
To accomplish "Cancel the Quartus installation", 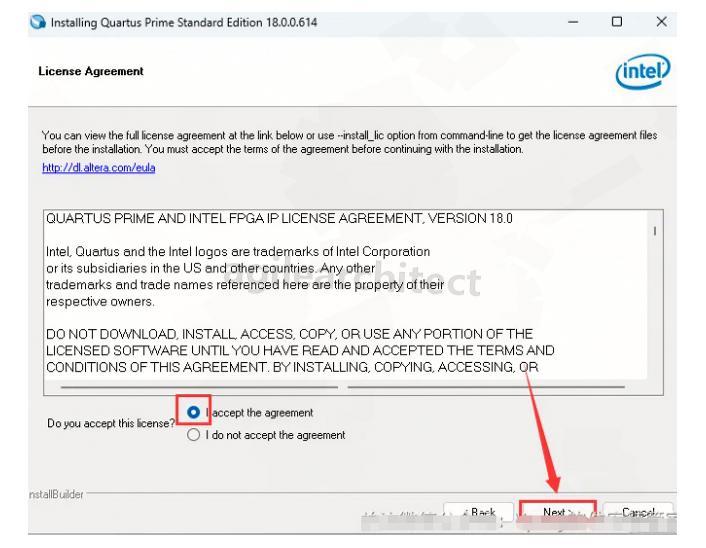I will [638, 512].
